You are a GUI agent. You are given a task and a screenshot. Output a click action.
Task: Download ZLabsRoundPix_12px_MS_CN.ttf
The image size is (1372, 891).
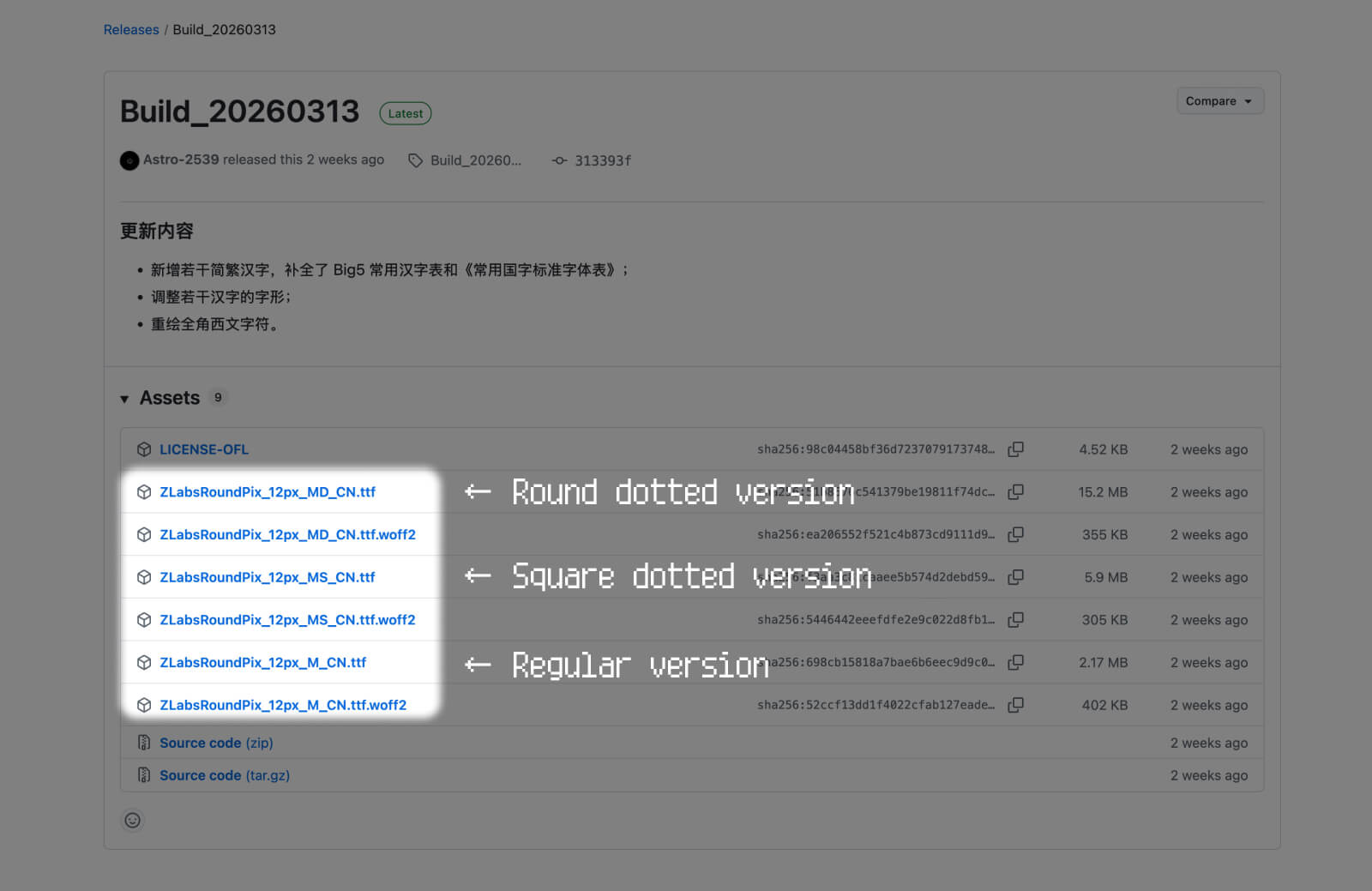coord(268,577)
